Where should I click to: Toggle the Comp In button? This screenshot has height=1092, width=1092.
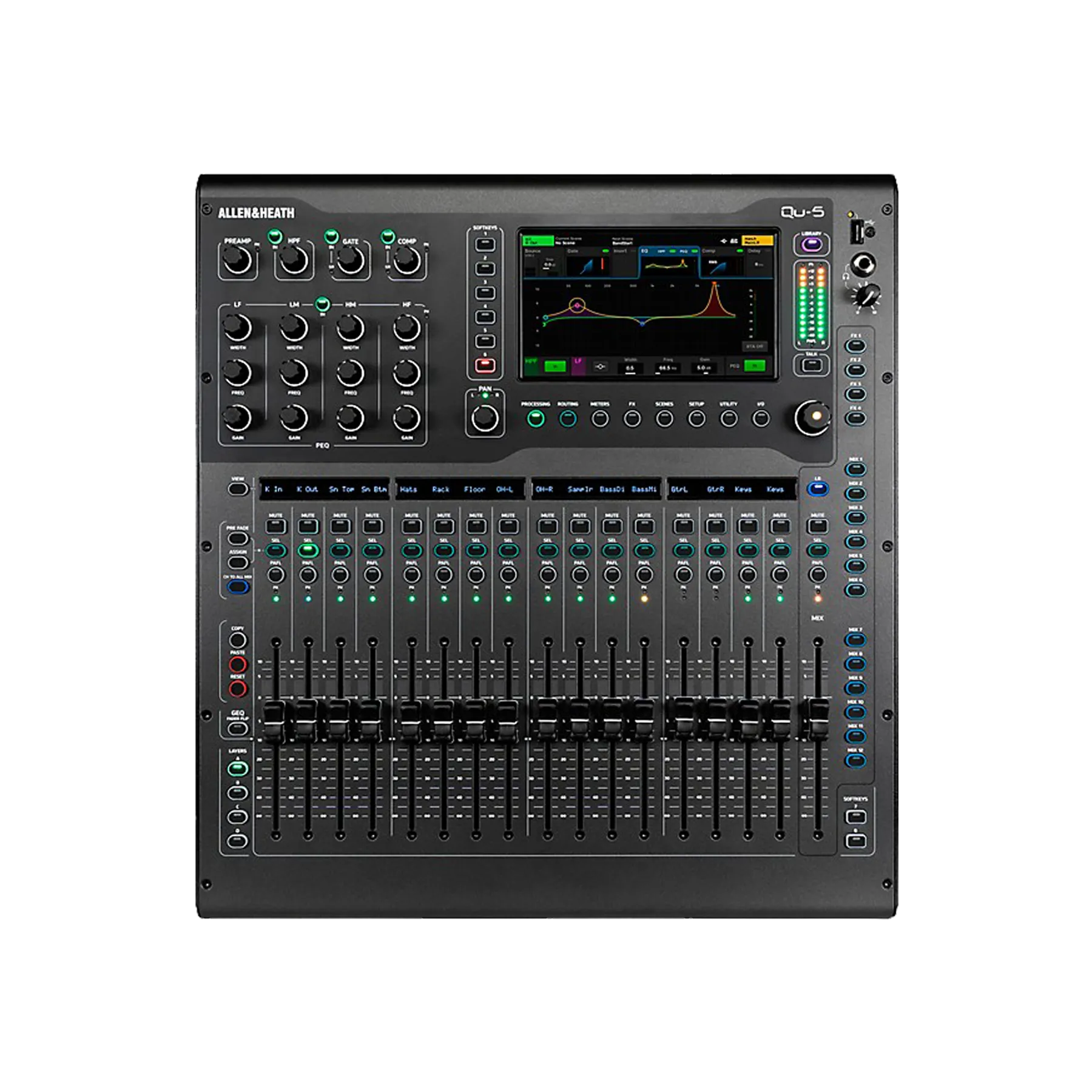[388, 235]
